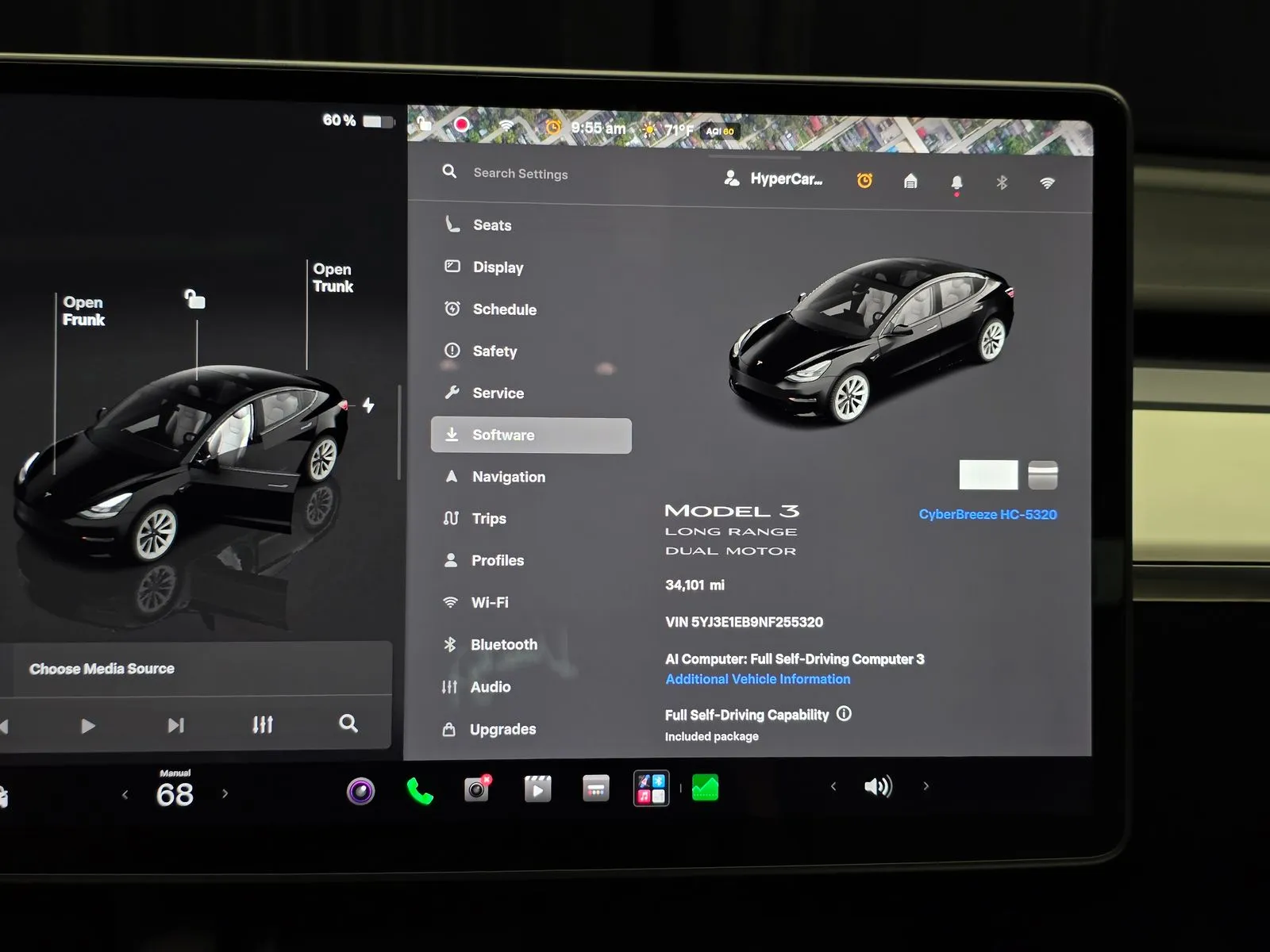Tap the AQI 60 air quality badge
The height and width of the screenshot is (952, 1270).
(720, 131)
